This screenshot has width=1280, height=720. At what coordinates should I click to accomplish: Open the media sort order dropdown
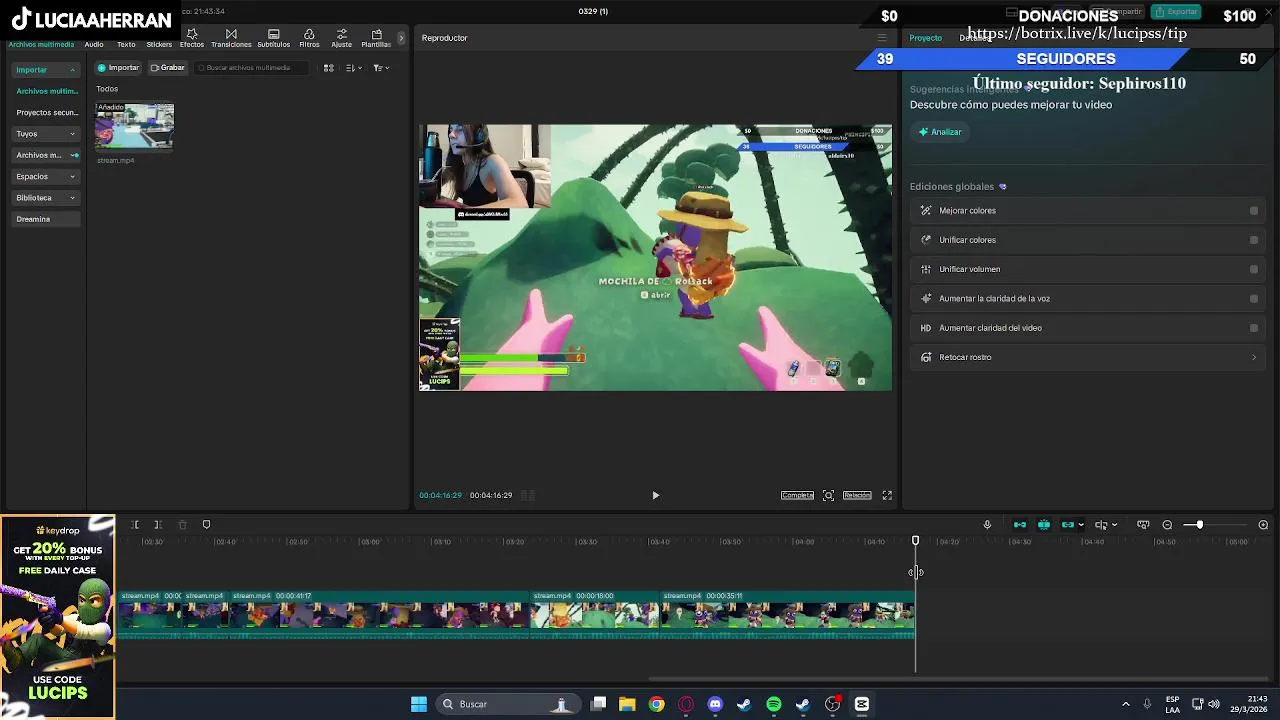[353, 68]
